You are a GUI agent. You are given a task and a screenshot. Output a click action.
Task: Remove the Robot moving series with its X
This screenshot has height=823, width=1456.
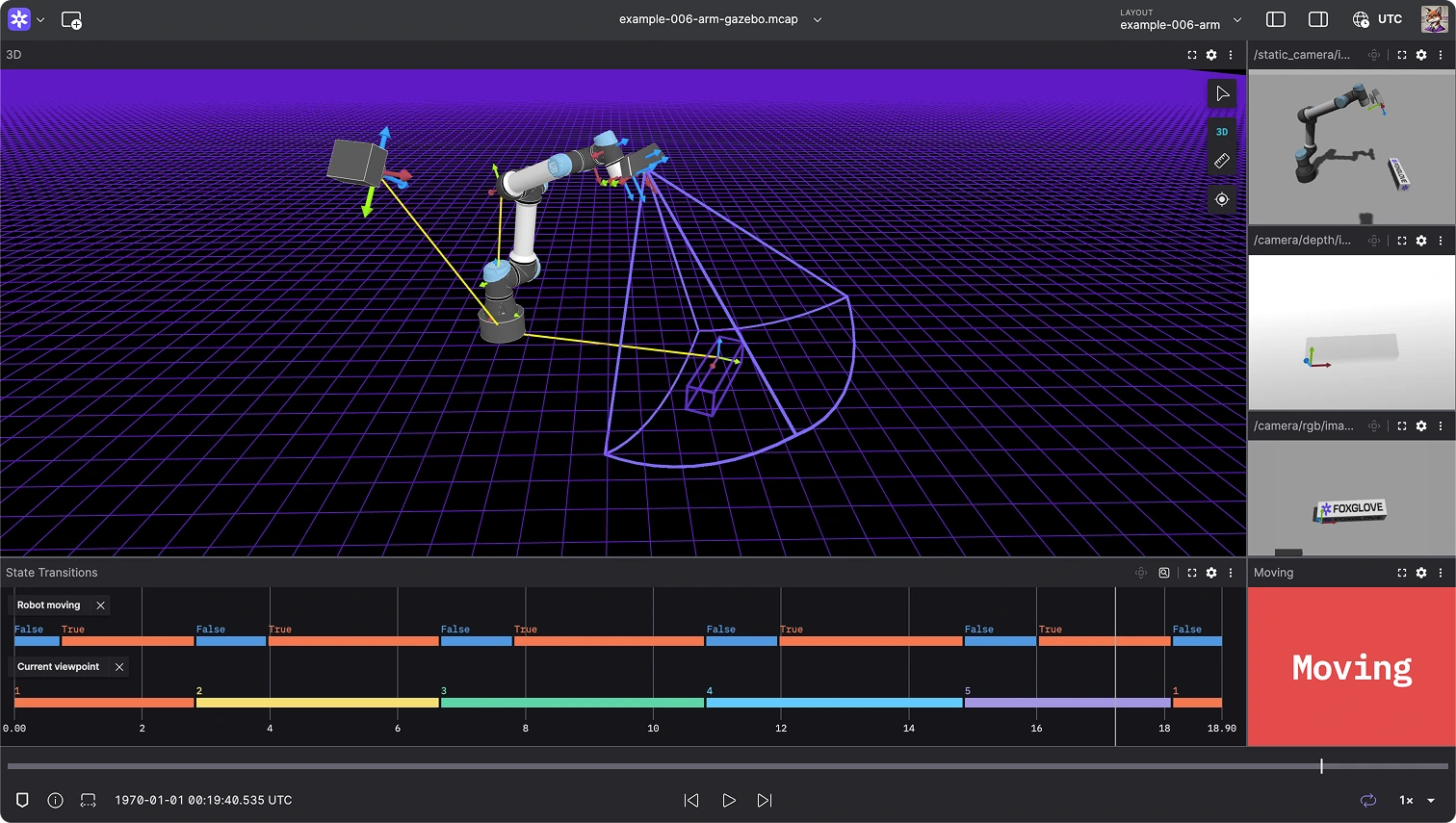(99, 604)
